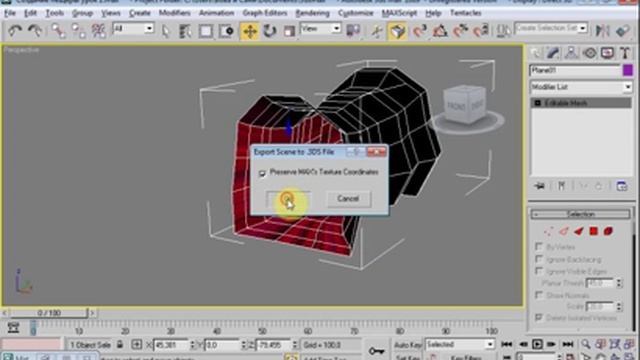
Task: Activate the Select and Move tool
Action: (249, 31)
